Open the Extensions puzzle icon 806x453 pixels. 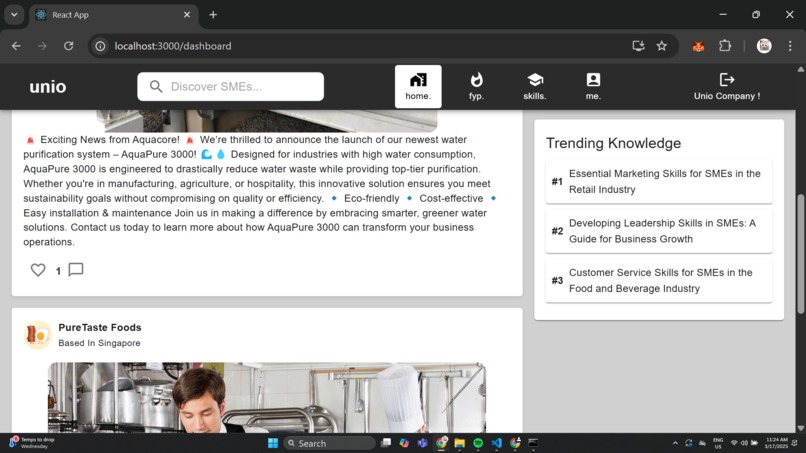(x=725, y=46)
